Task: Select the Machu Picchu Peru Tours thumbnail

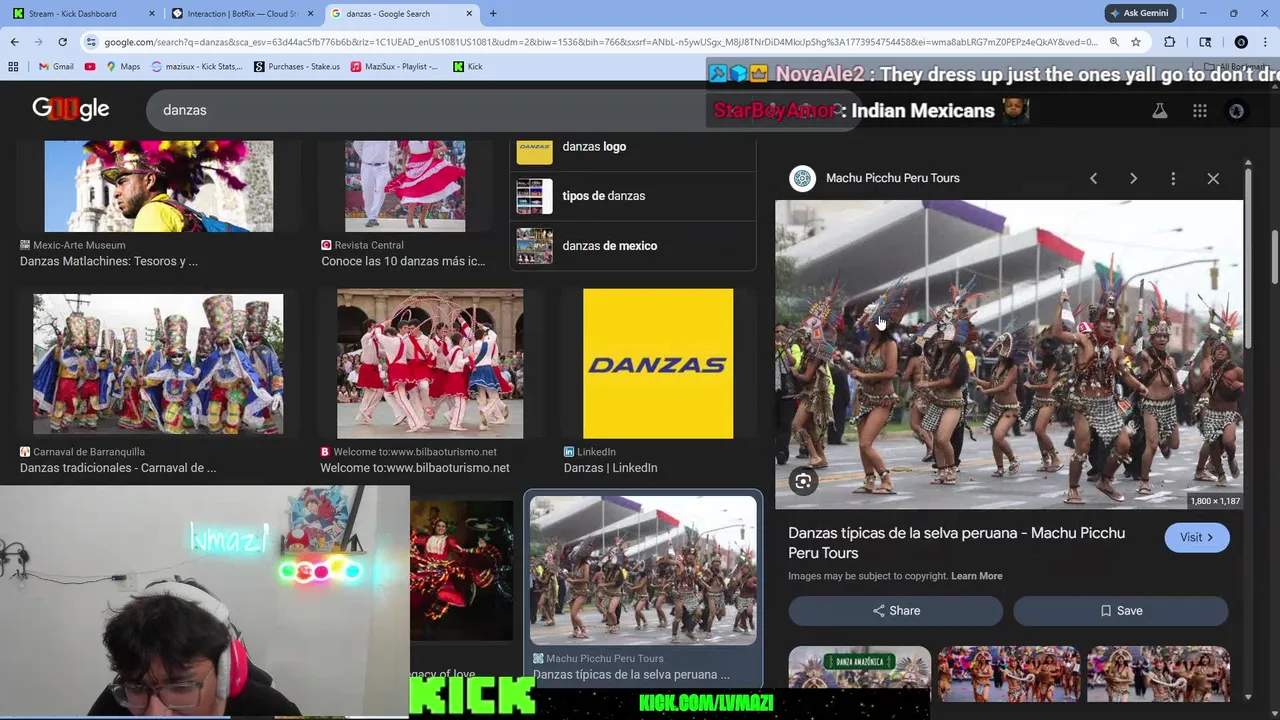Action: click(643, 570)
